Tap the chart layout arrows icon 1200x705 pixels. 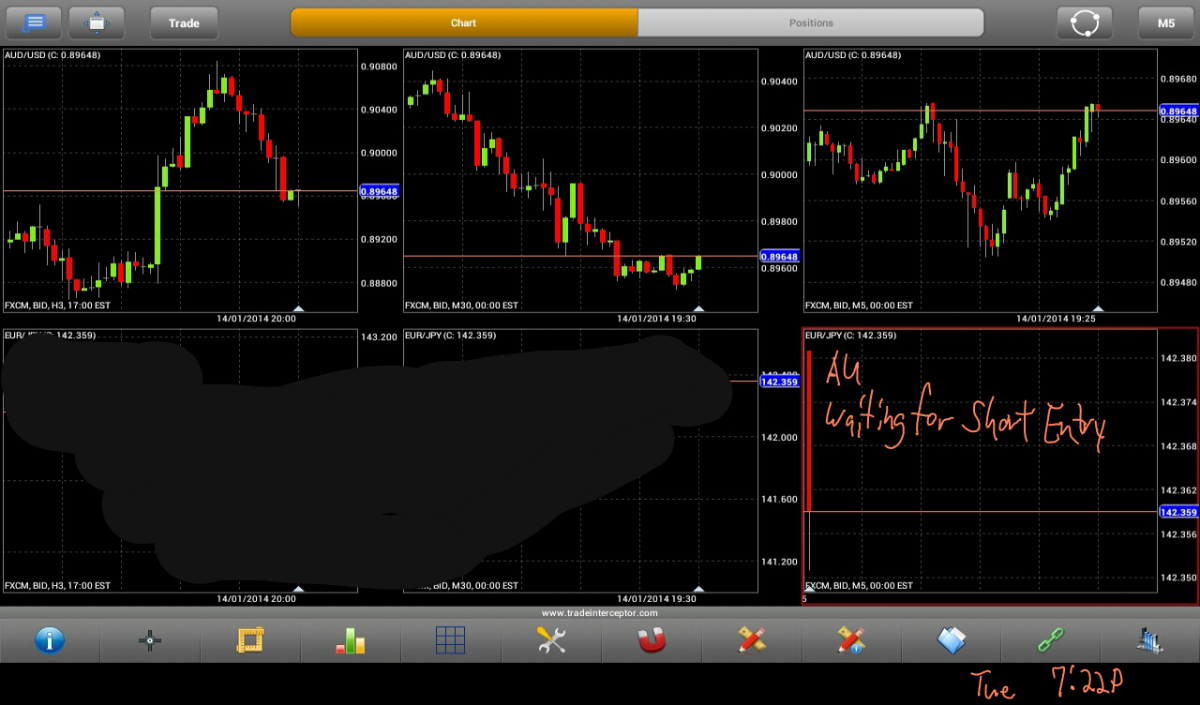[x=96, y=22]
